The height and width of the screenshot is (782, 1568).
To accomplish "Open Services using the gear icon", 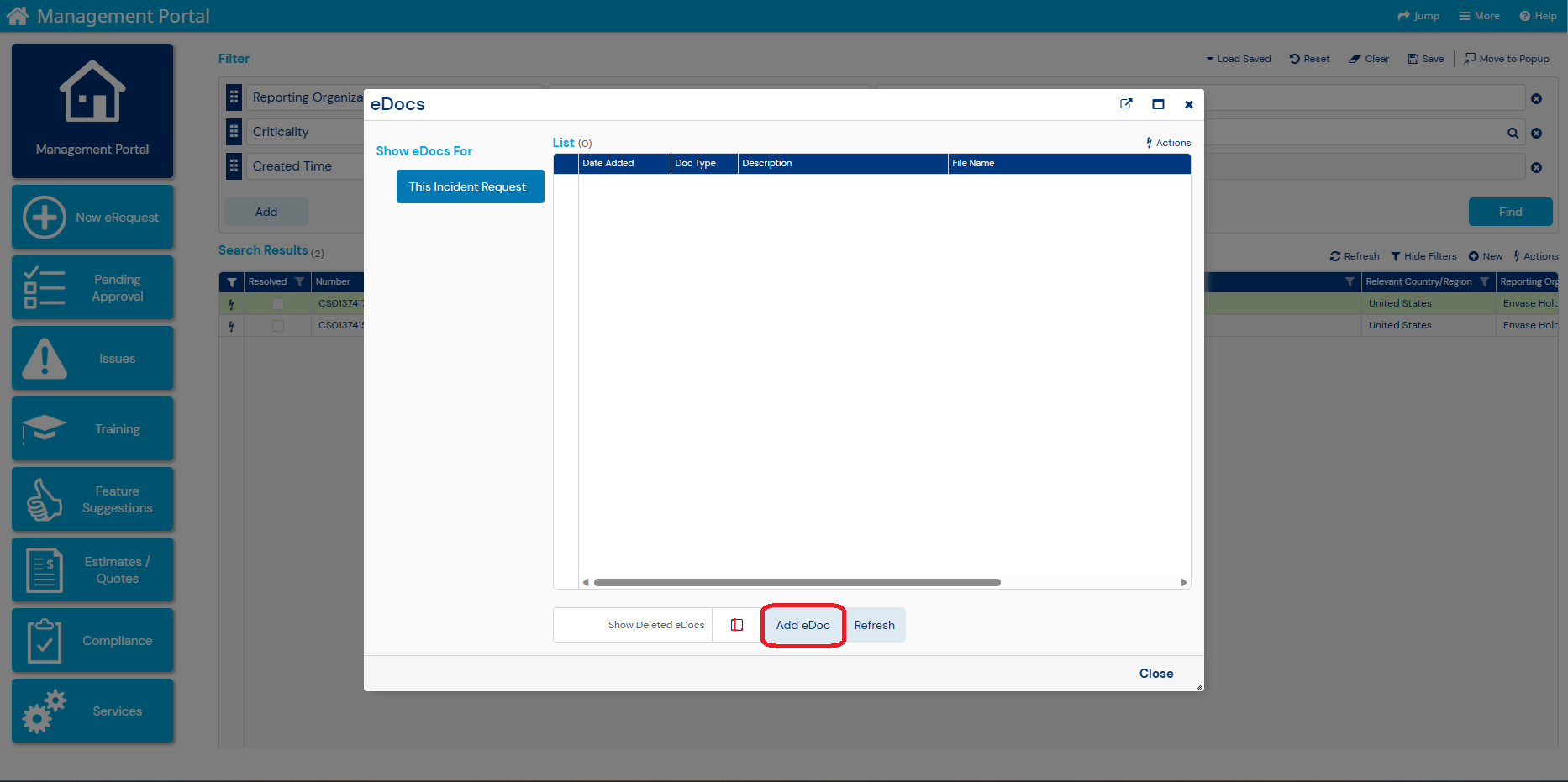I will point(44,711).
